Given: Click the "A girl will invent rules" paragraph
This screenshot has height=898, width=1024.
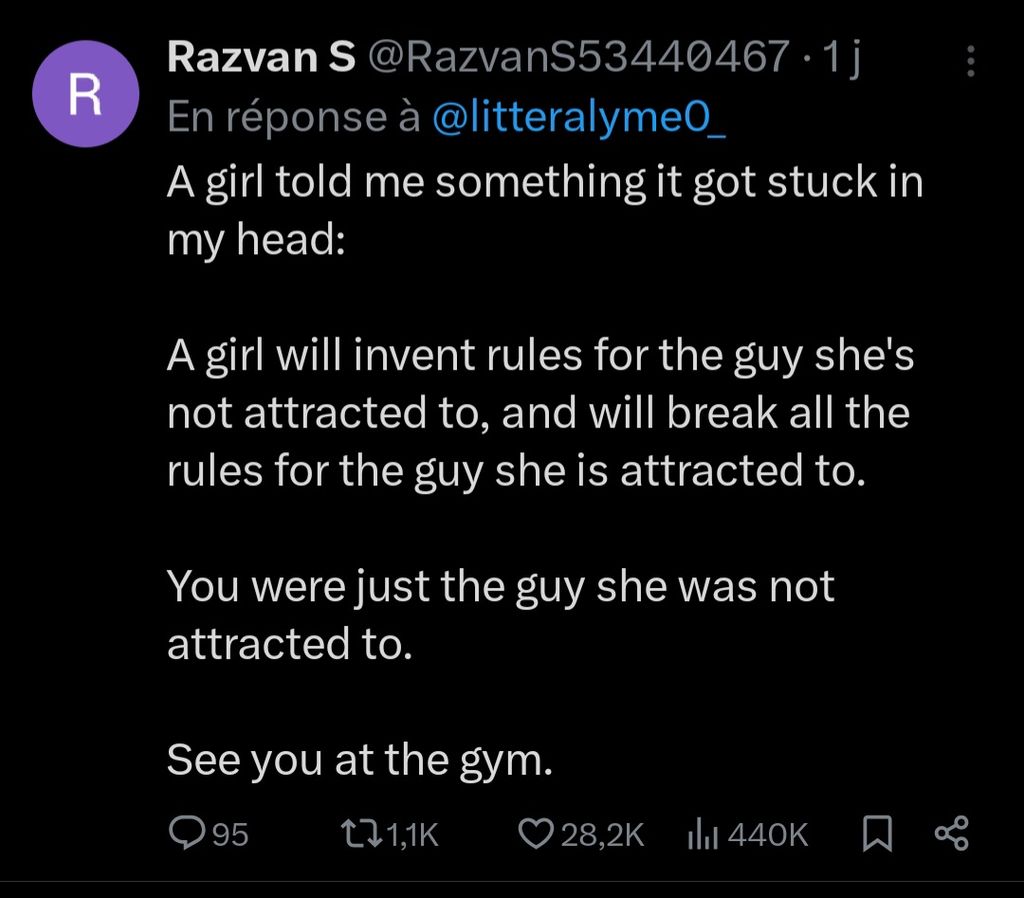Looking at the screenshot, I should coord(540,413).
